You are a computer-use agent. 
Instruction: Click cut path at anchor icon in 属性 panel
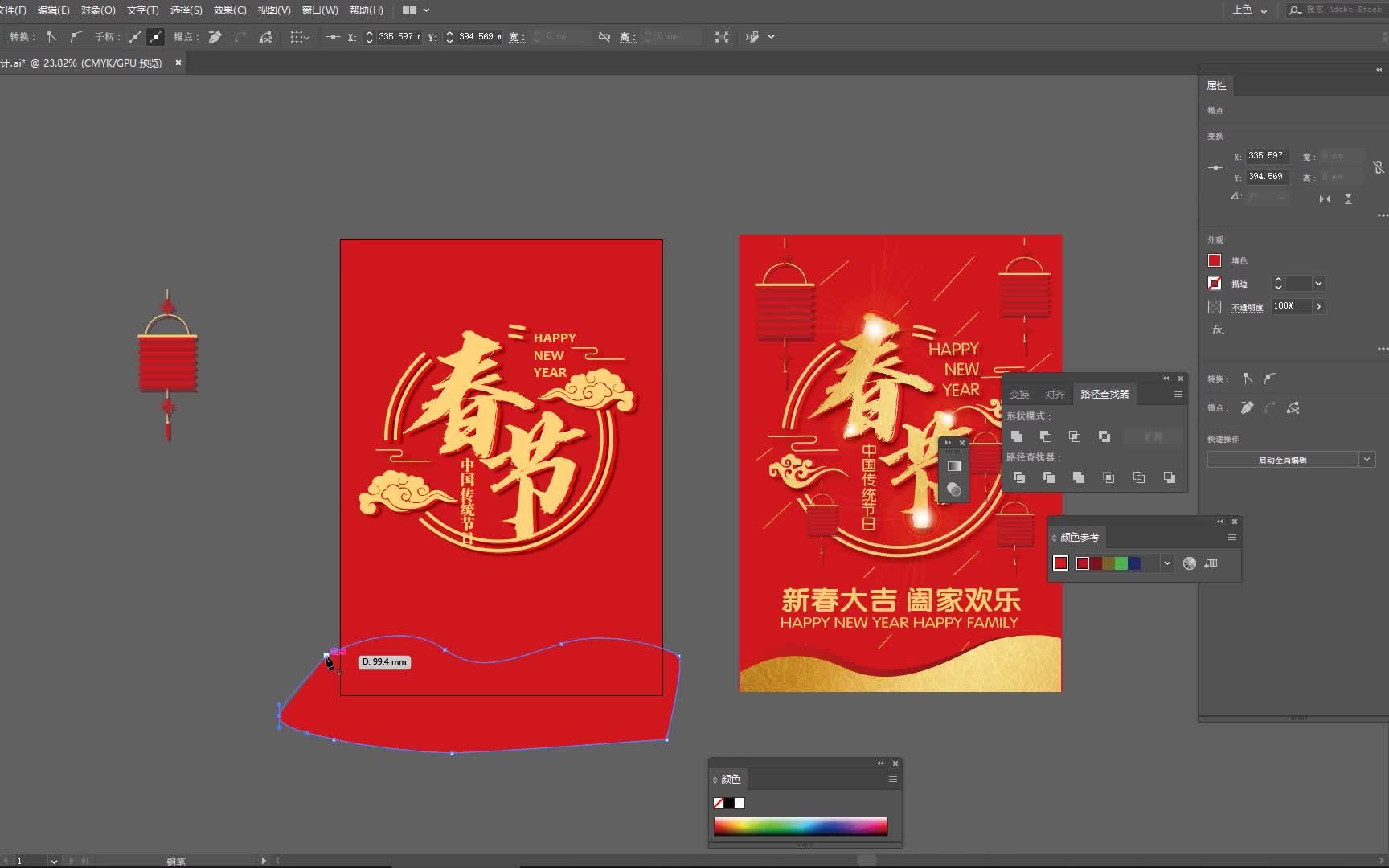tap(1293, 408)
